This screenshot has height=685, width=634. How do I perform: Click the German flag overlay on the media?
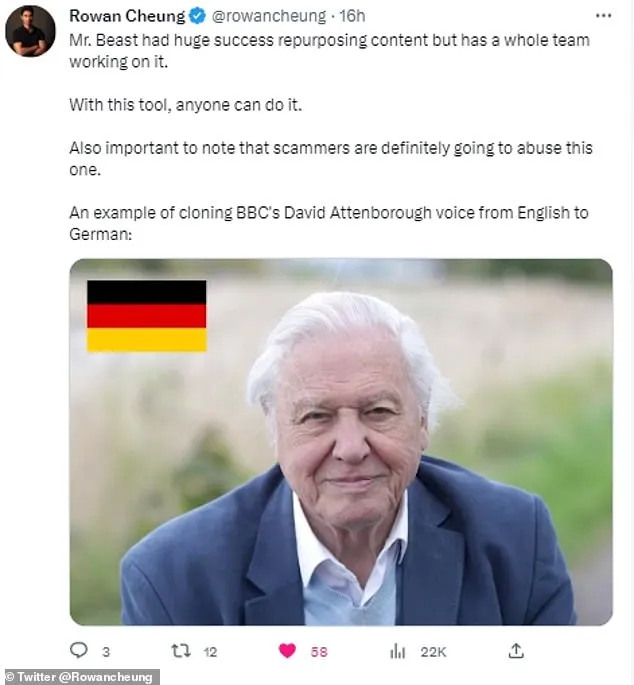point(146,316)
